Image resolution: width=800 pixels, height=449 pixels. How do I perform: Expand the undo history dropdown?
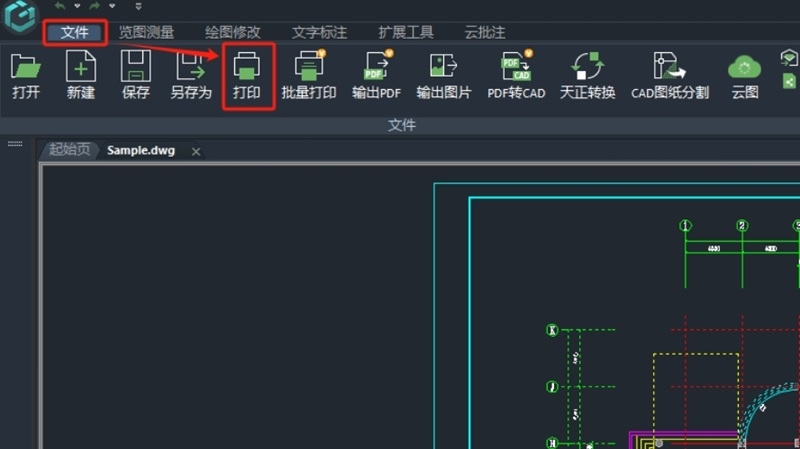point(77,6)
